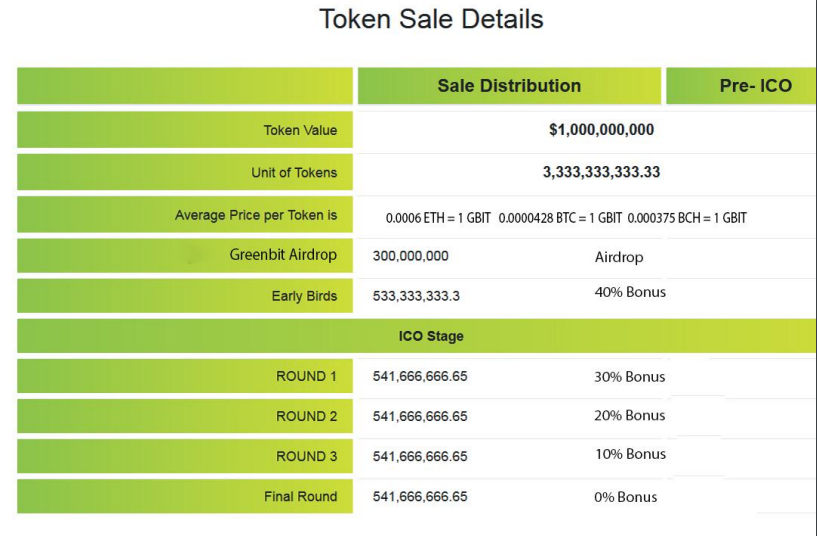The width and height of the screenshot is (817, 536).
Task: Select the Pre- ICO column header
Action: (755, 86)
